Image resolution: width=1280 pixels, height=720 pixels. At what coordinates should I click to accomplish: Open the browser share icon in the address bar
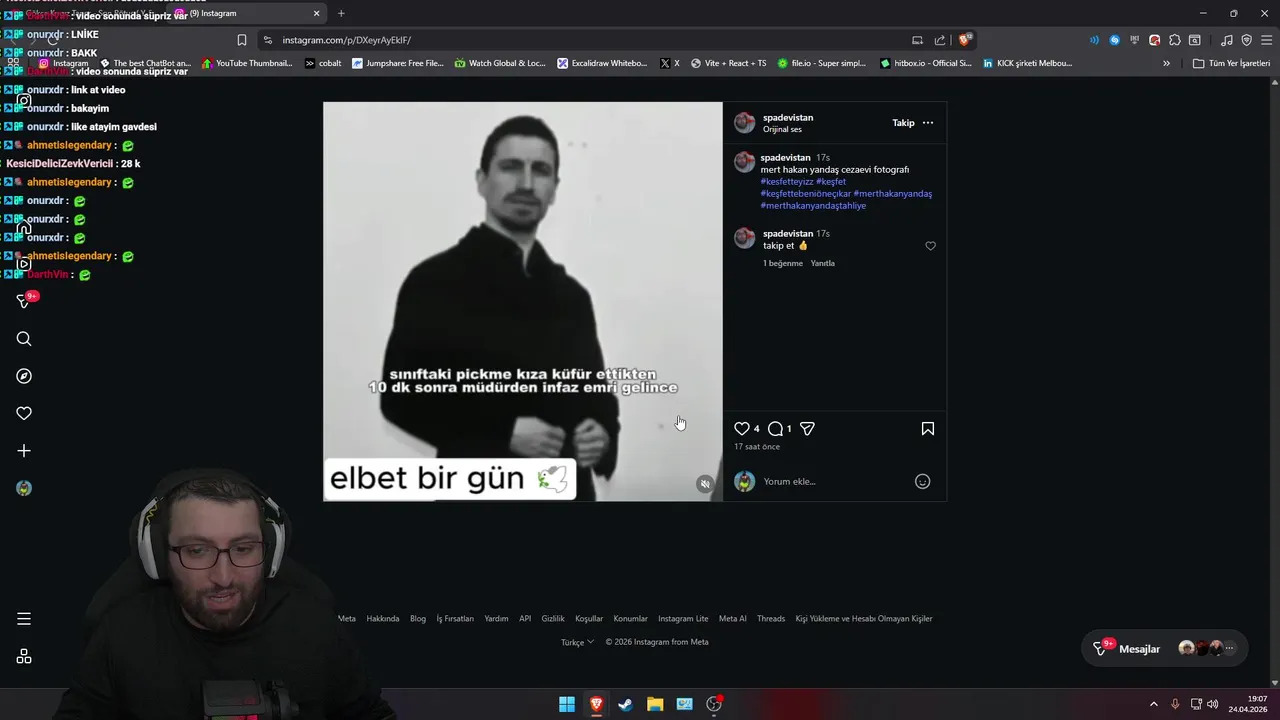[x=940, y=40]
